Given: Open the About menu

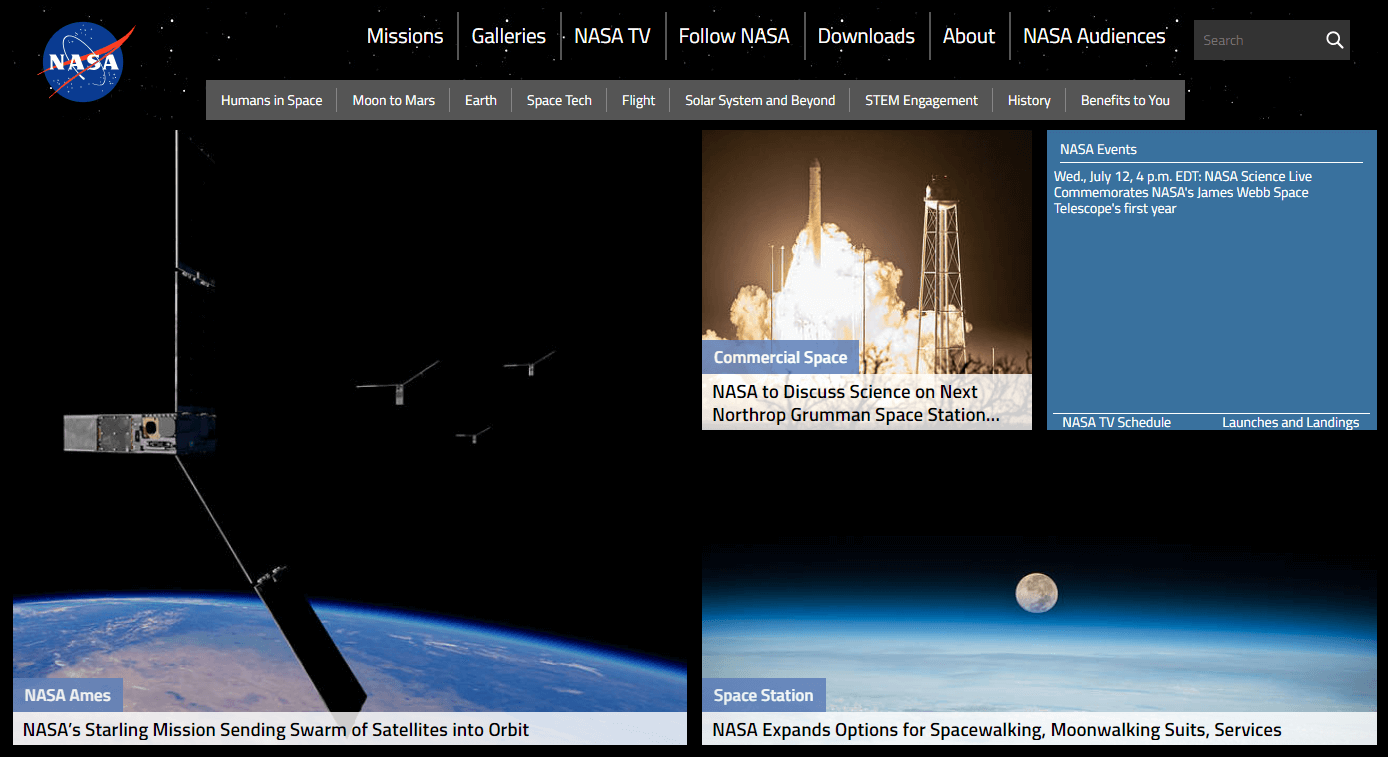Looking at the screenshot, I should tap(969, 36).
